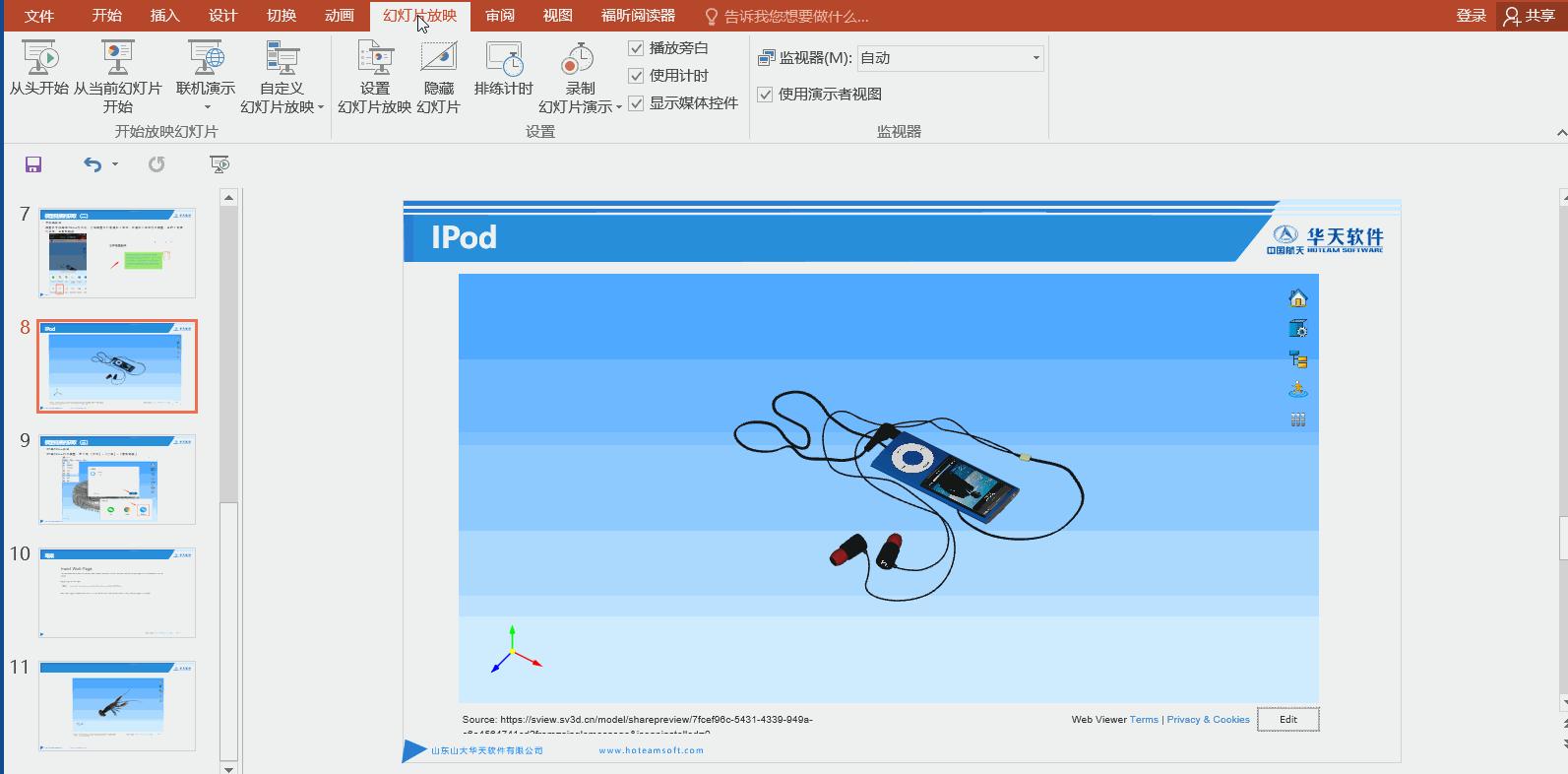The width and height of the screenshot is (1568, 774).
Task: Open the Privacy & Cookies link
Action: 1208,720
